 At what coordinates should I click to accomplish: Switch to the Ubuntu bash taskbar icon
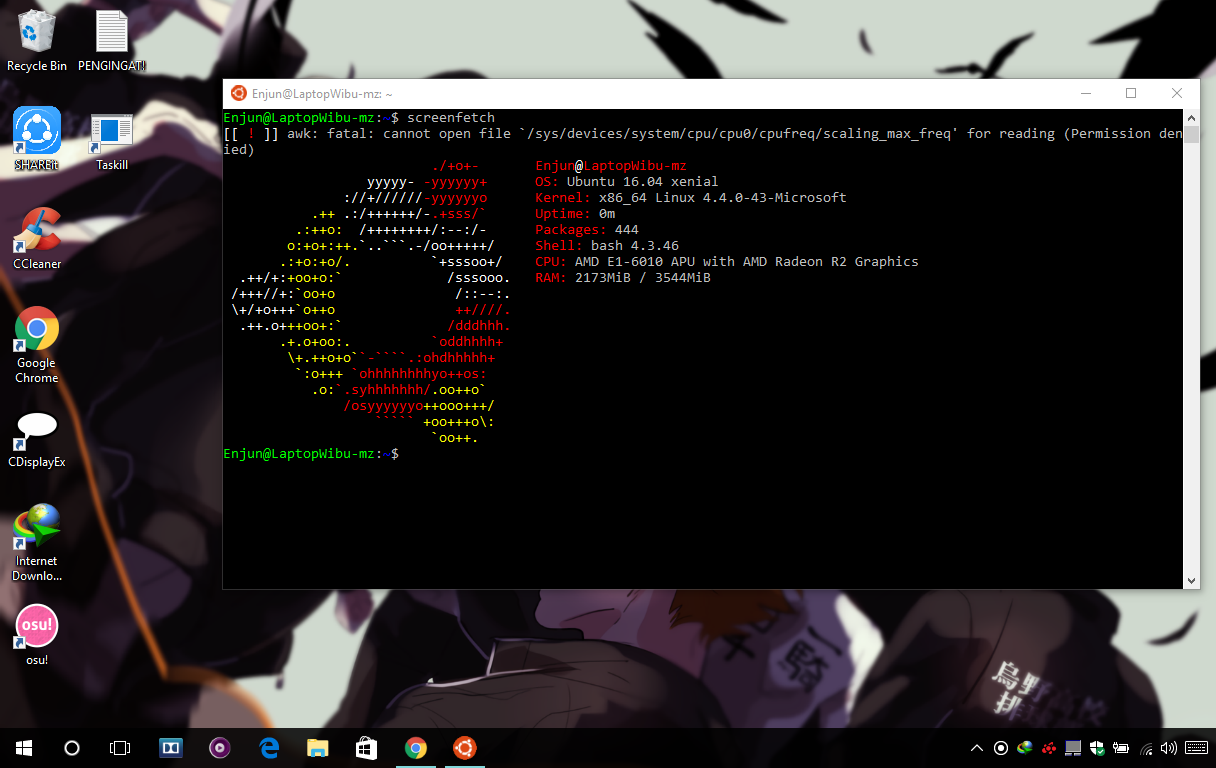(x=464, y=747)
